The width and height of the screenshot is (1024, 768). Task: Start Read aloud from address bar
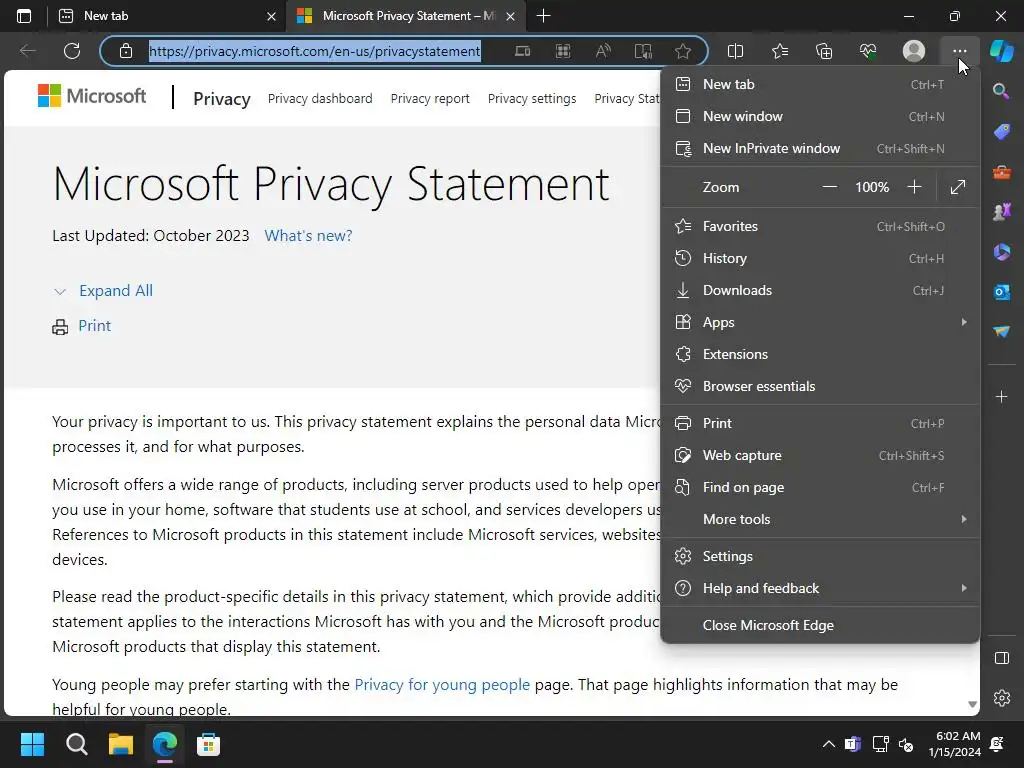coord(603,51)
